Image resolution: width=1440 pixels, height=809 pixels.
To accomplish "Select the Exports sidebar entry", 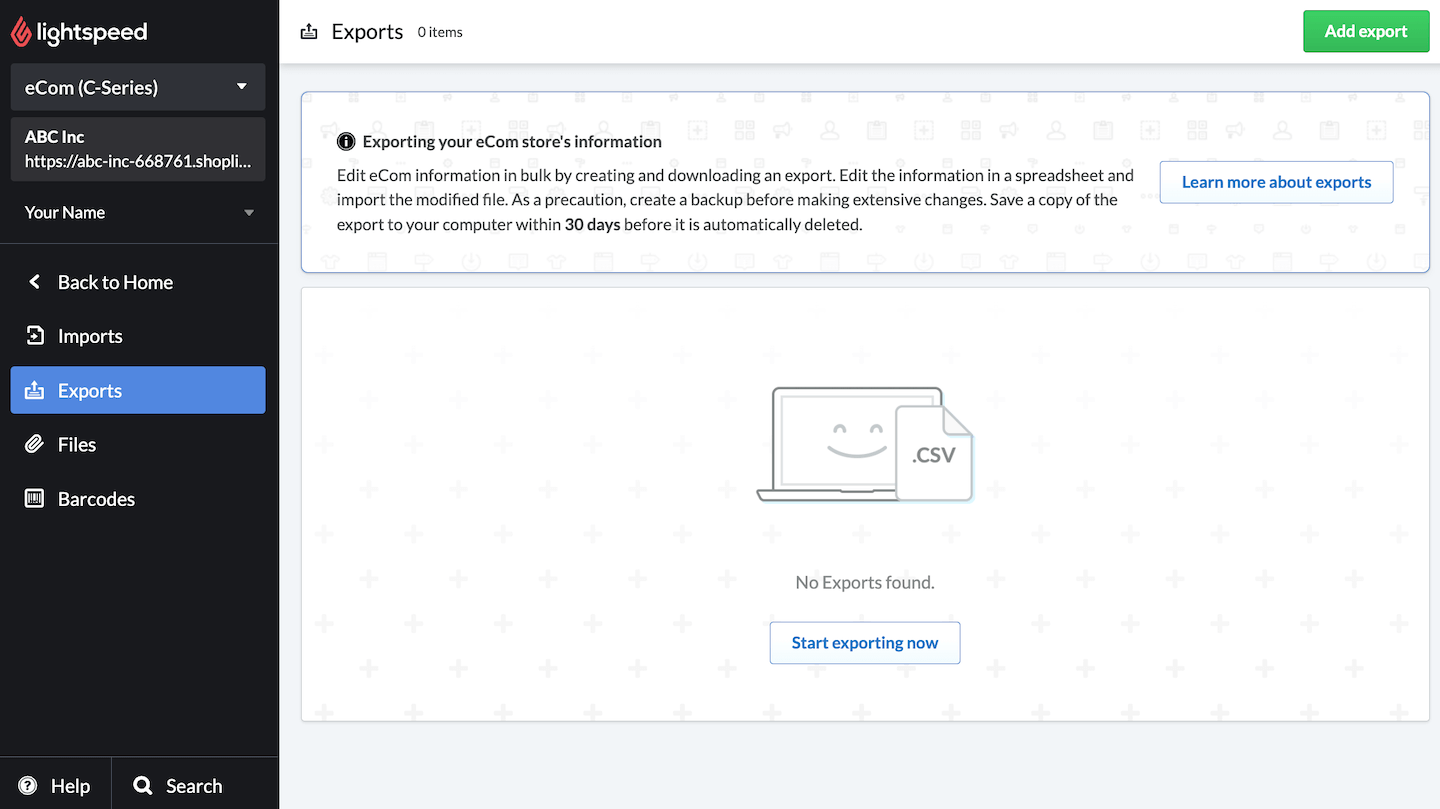I will tap(90, 390).
